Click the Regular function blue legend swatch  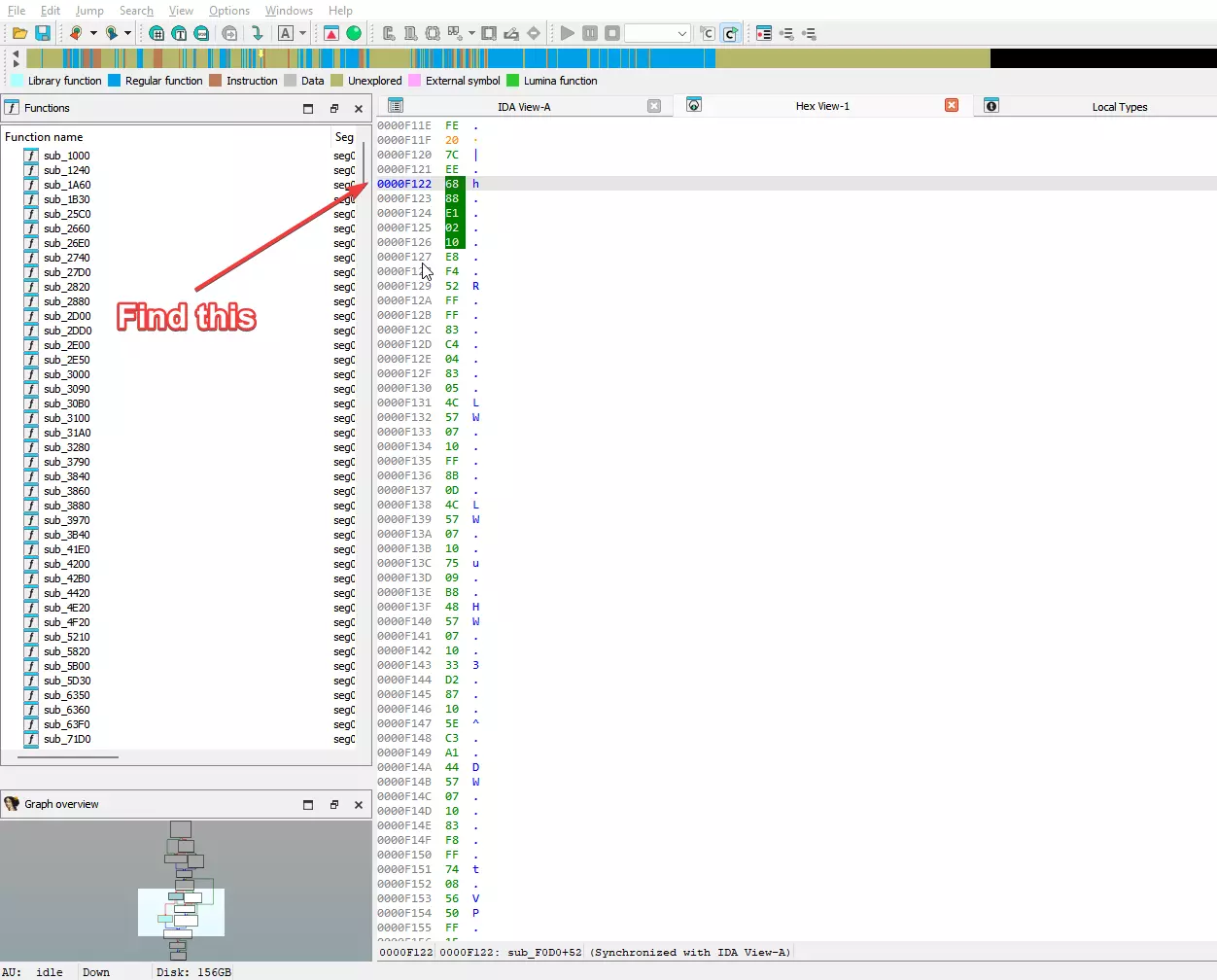114,81
